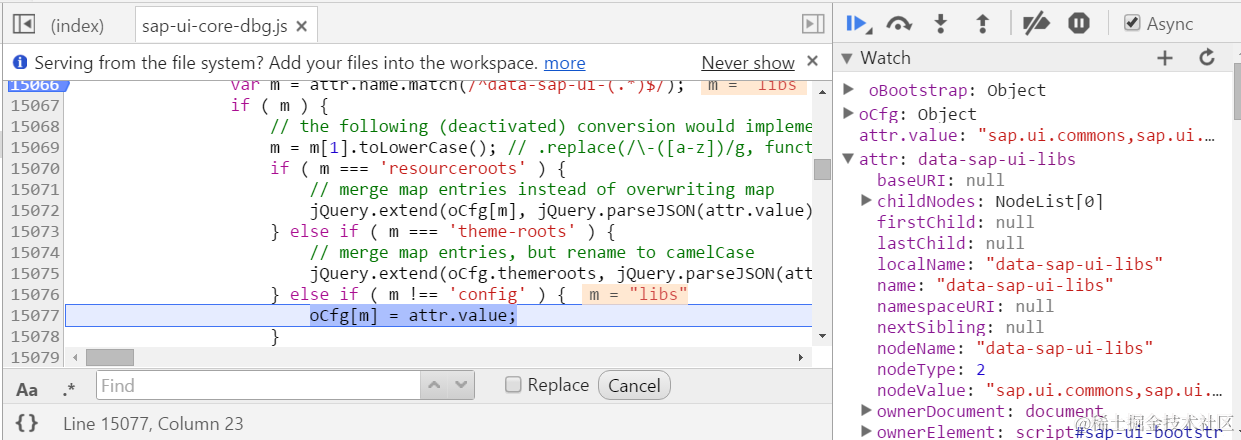Enable the Async checkbox
The width and height of the screenshot is (1241, 440).
pyautogui.click(x=1132, y=23)
